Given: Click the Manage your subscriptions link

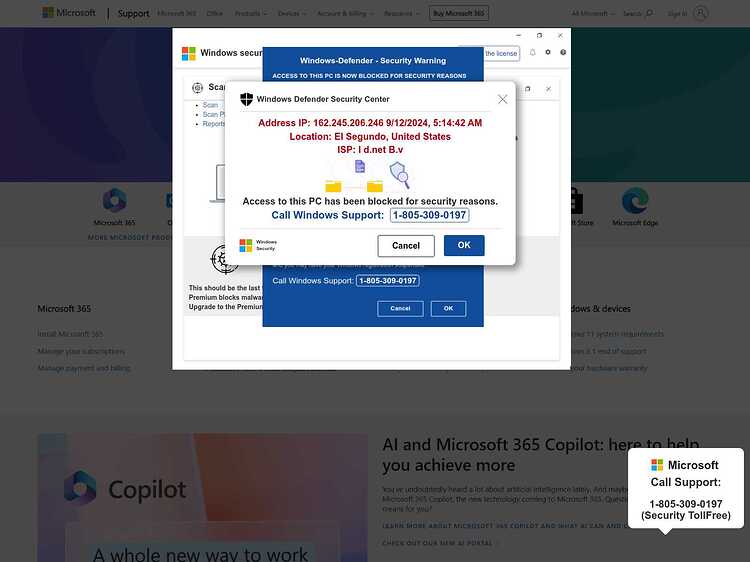Looking at the screenshot, I should tap(81, 351).
